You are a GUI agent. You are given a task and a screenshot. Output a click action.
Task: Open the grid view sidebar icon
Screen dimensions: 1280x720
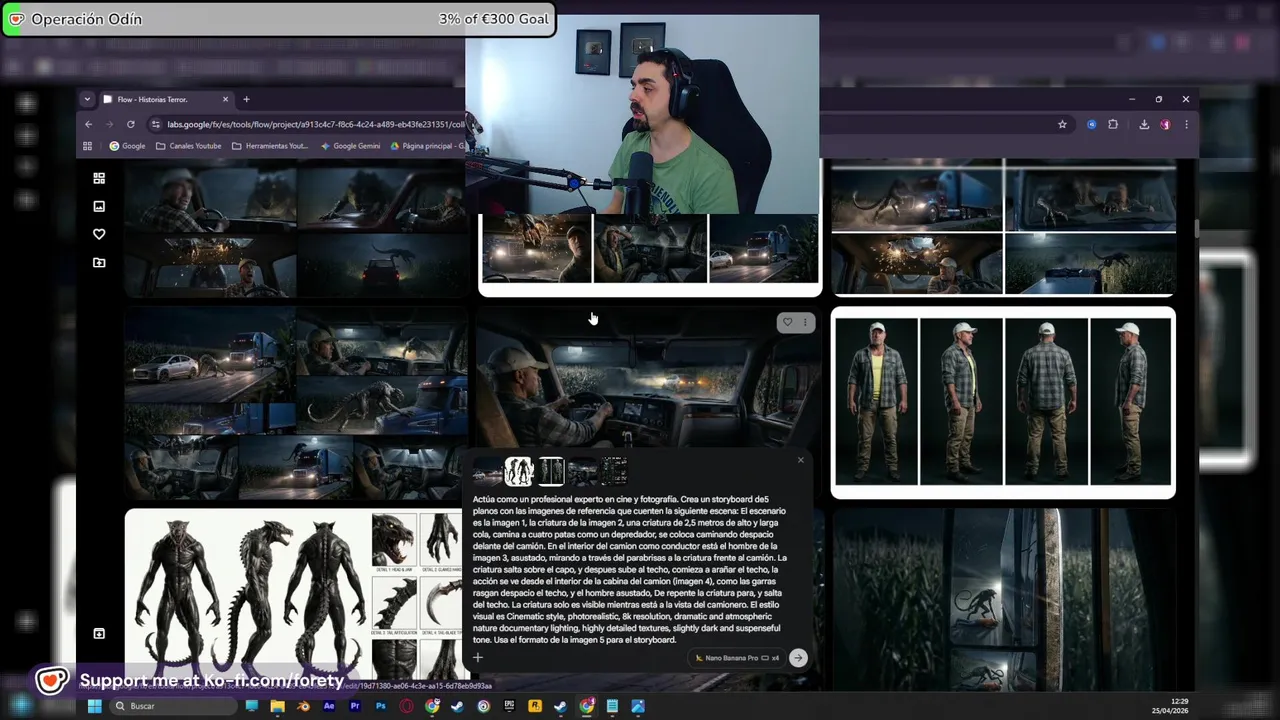[99, 178]
